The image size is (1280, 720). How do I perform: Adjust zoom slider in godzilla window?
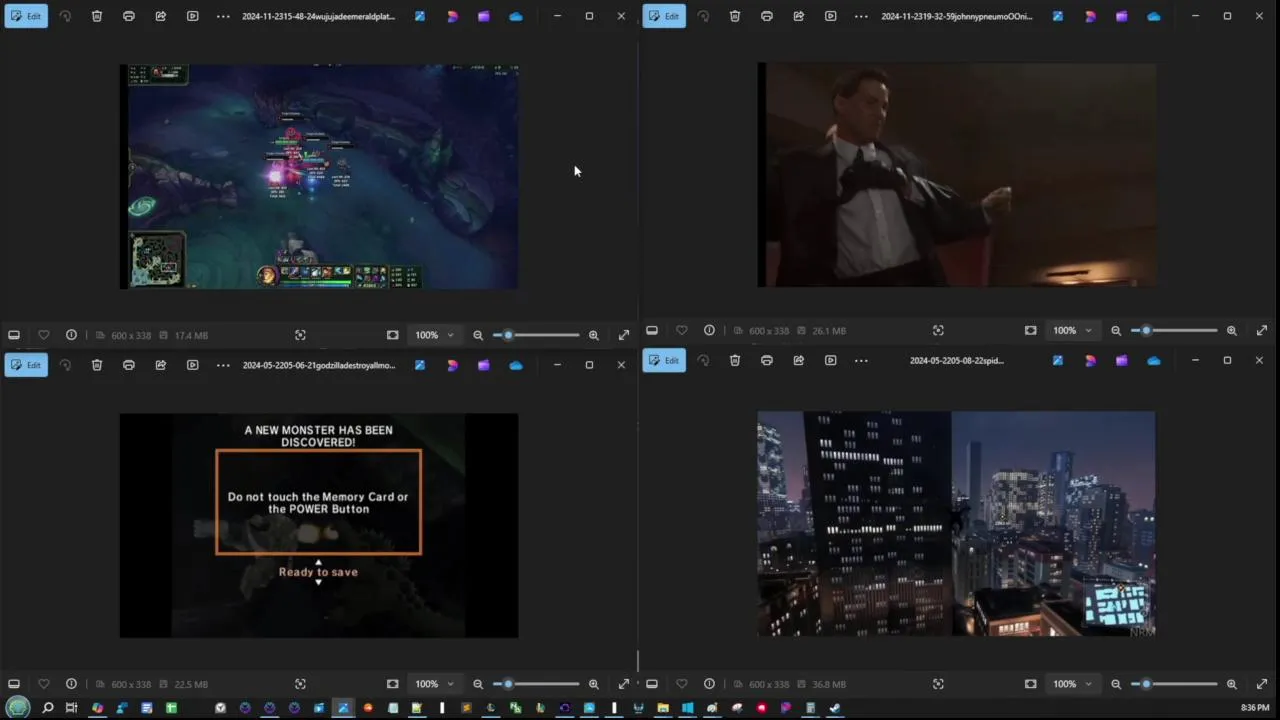pos(536,684)
